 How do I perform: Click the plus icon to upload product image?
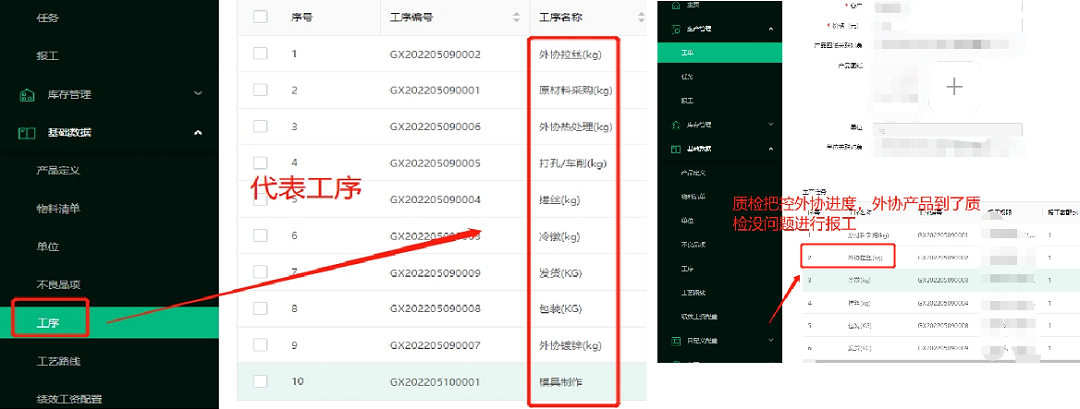point(954,87)
